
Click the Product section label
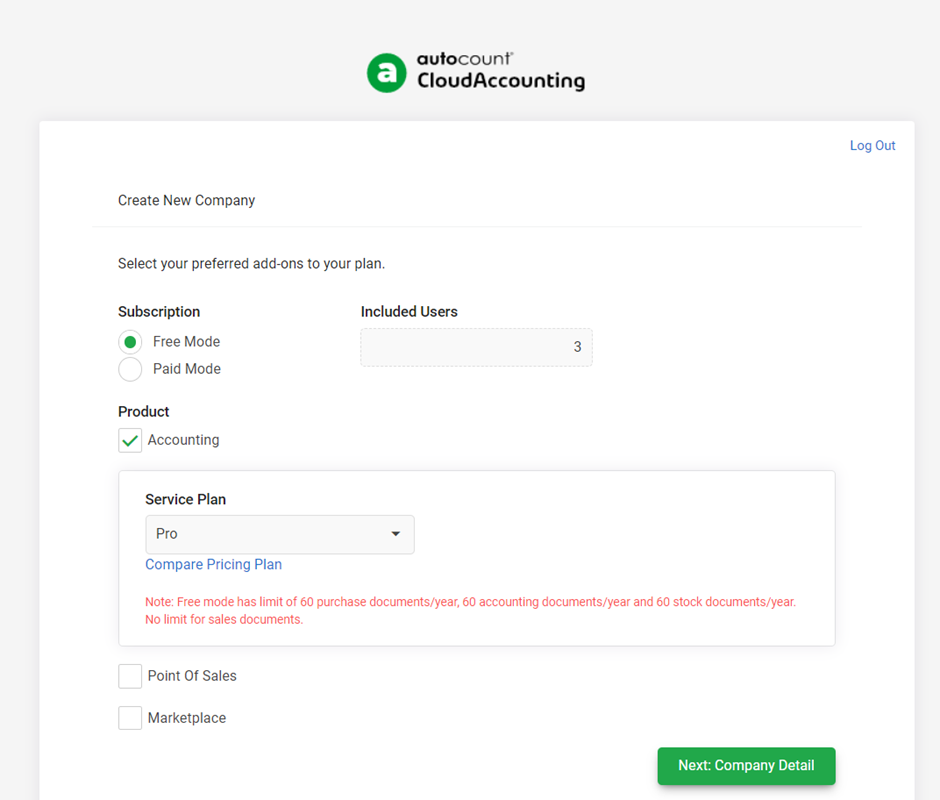tap(144, 412)
